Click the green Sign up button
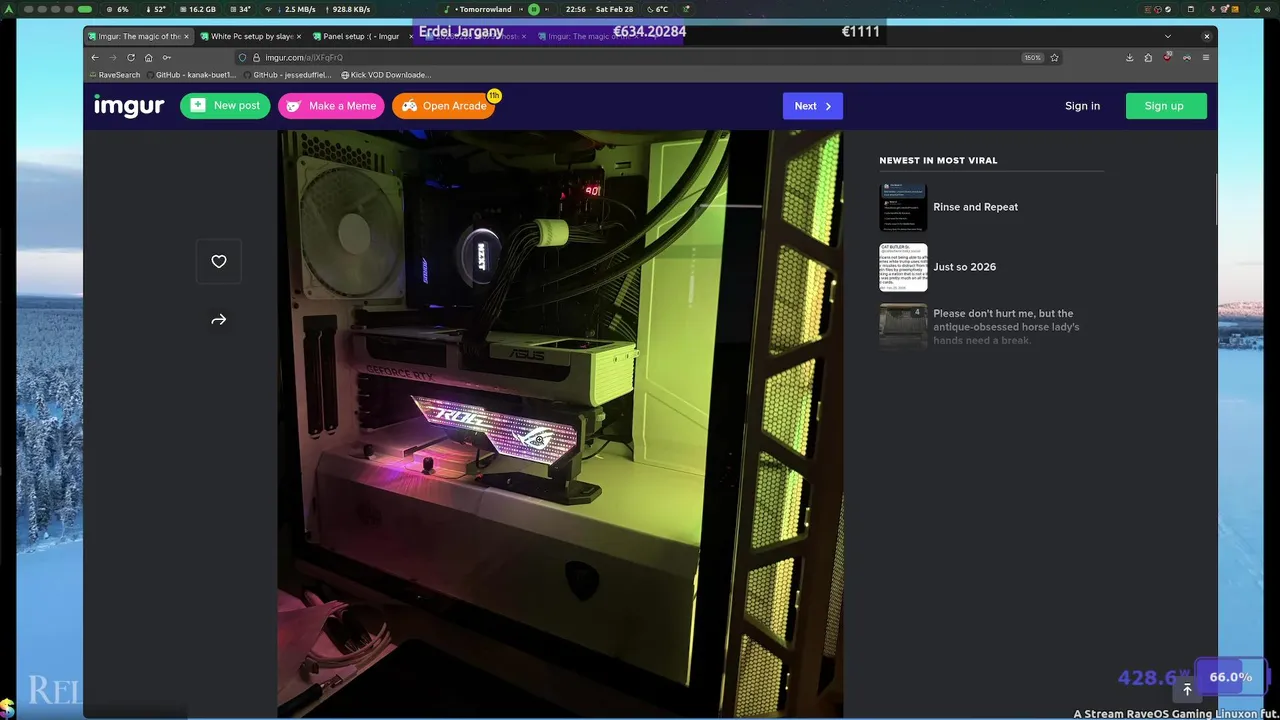 point(1166,106)
